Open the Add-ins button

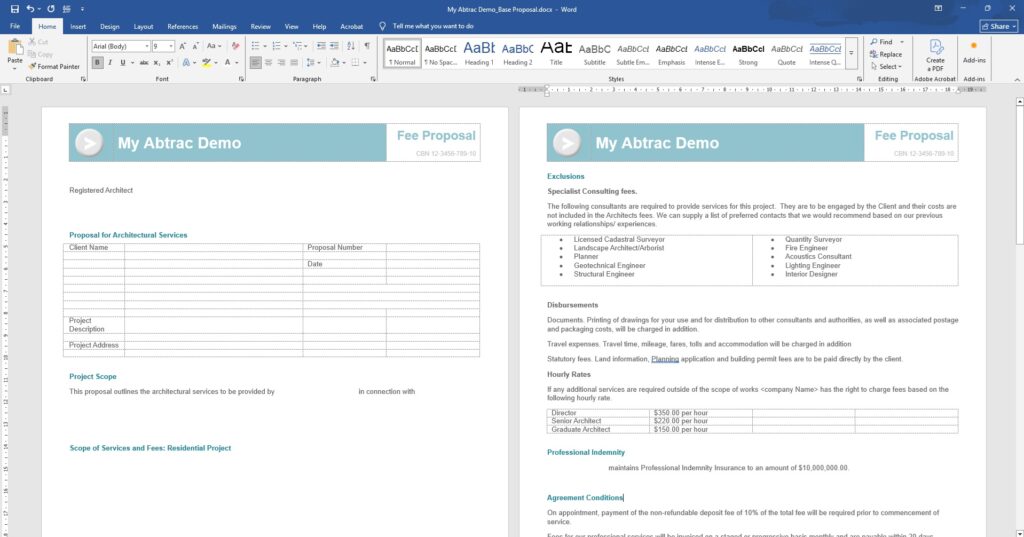pos(973,54)
